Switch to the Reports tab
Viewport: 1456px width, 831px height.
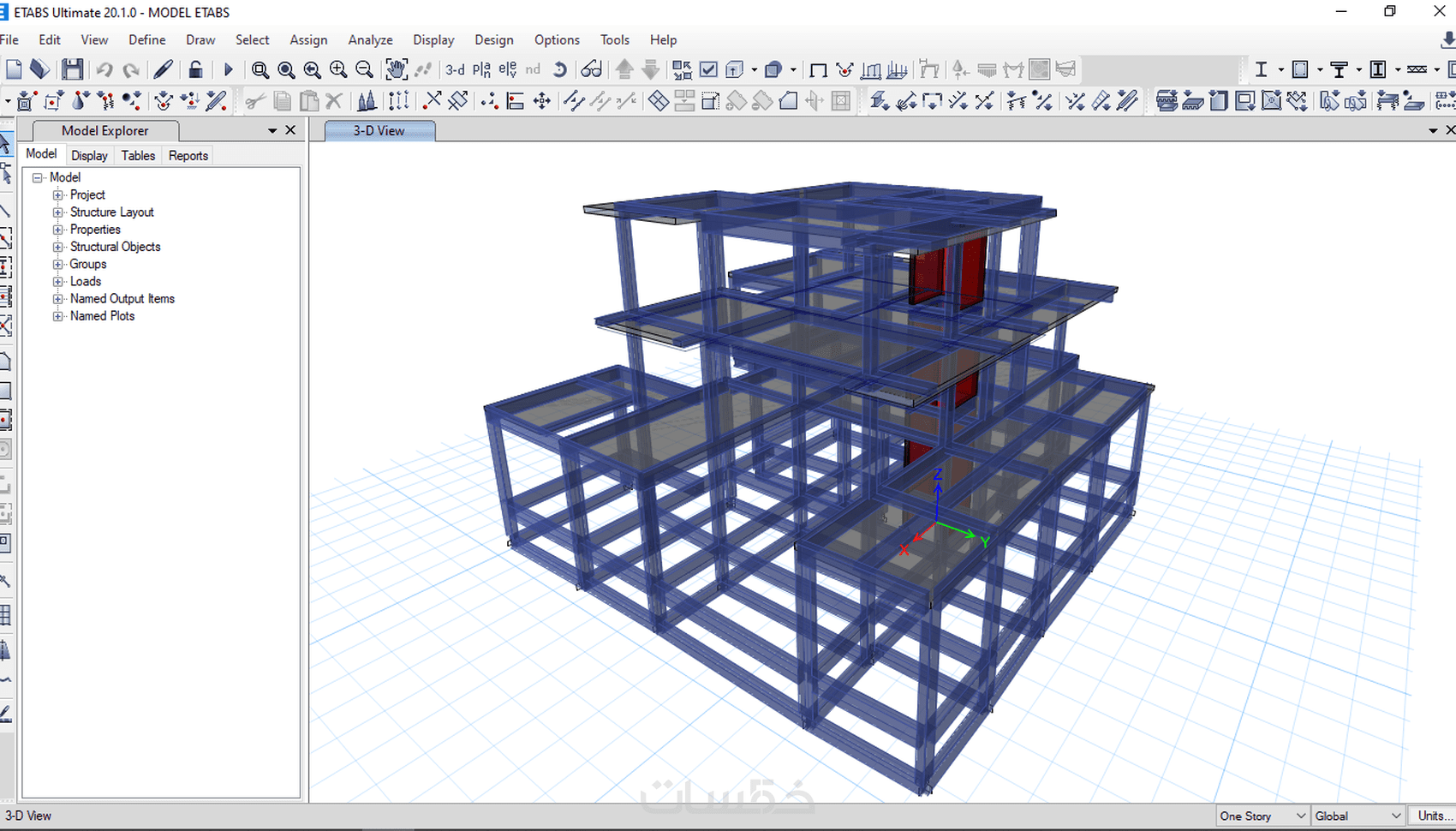[188, 155]
